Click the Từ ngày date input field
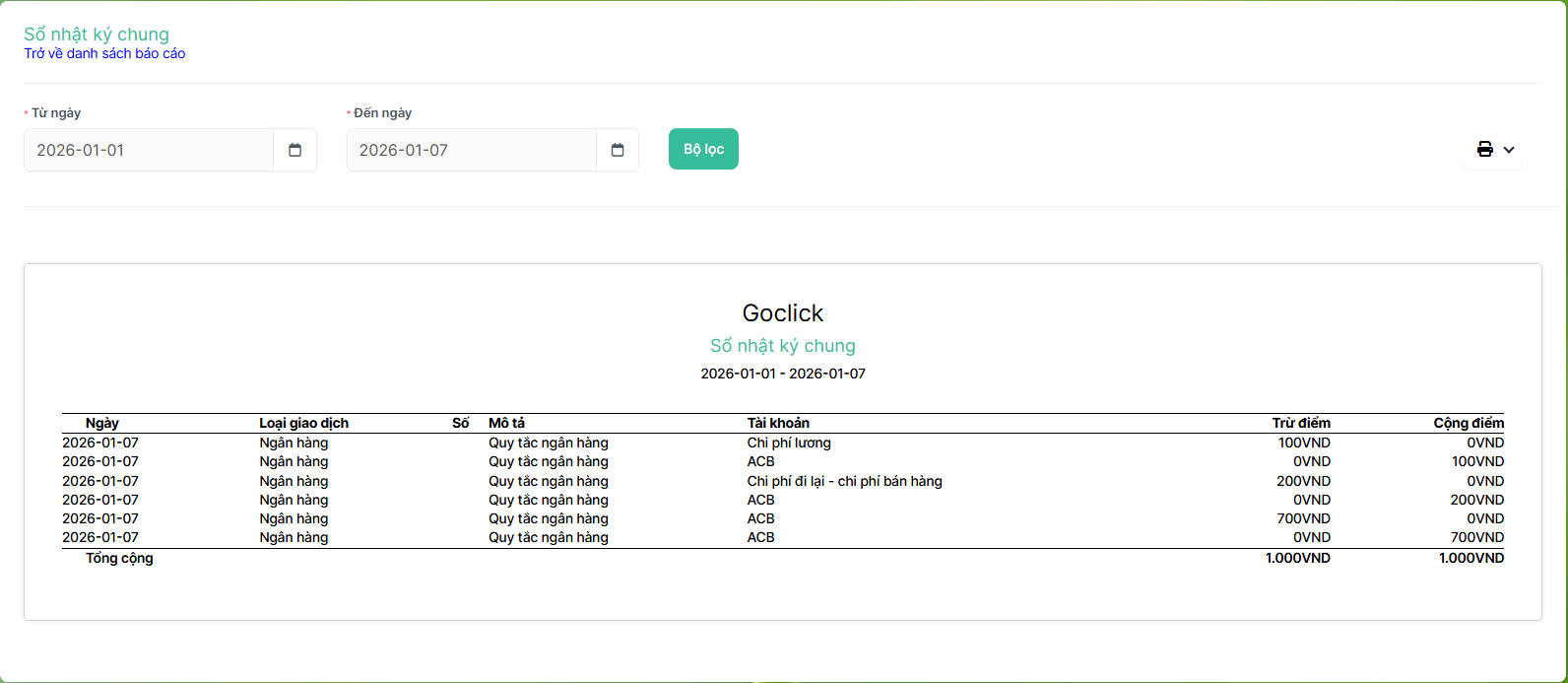 150,150
